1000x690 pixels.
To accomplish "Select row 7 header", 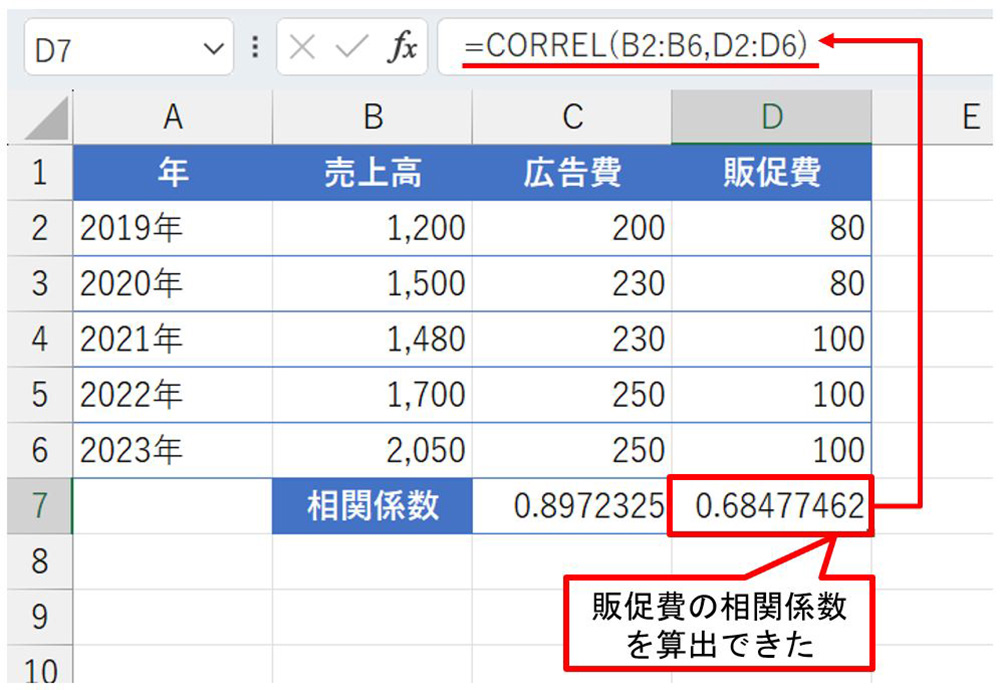I will pyautogui.click(x=40, y=506).
